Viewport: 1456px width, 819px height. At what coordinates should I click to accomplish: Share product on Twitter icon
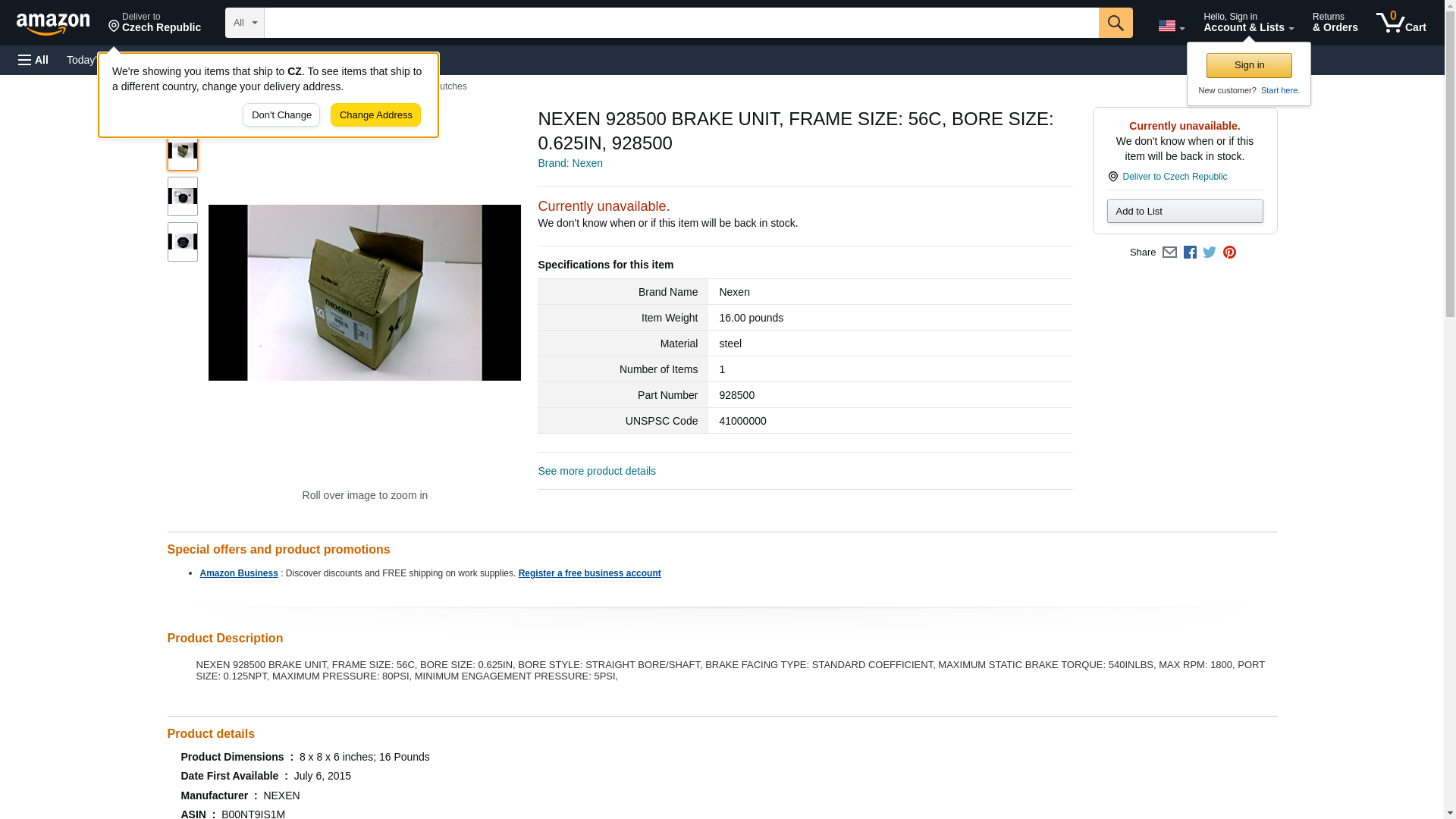point(1210,253)
